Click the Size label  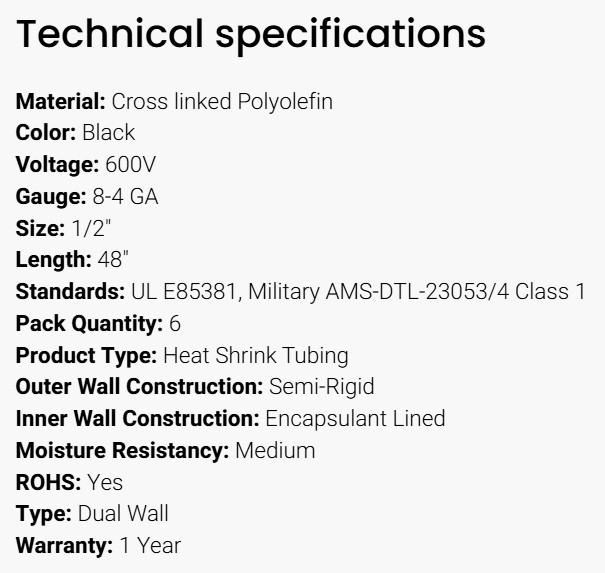point(38,228)
